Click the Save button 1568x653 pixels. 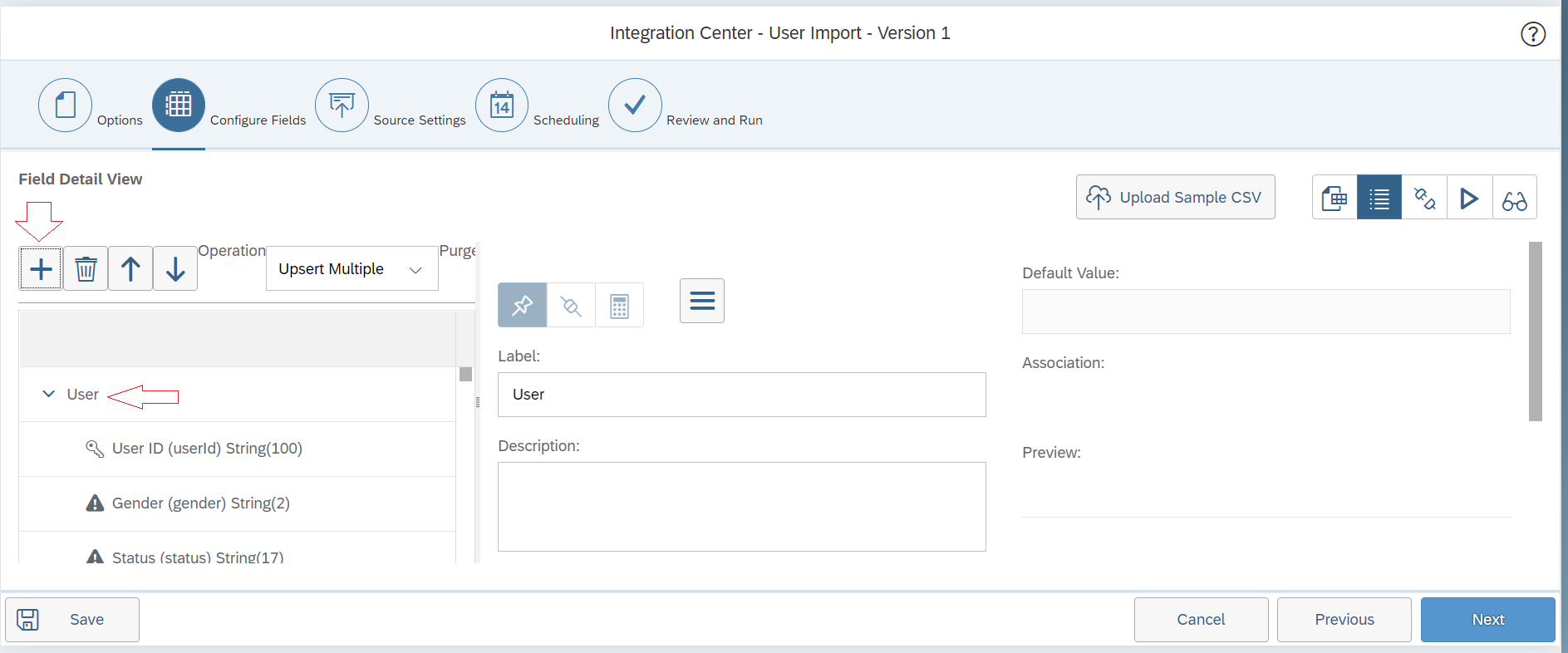(72, 619)
